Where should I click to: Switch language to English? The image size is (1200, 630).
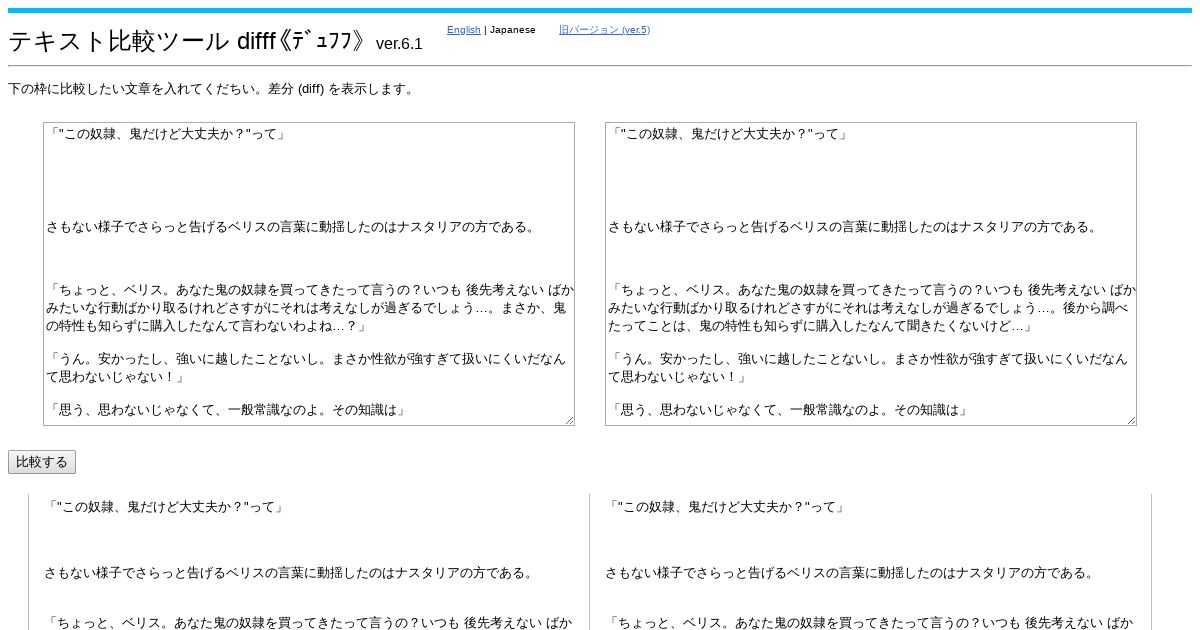click(x=463, y=30)
